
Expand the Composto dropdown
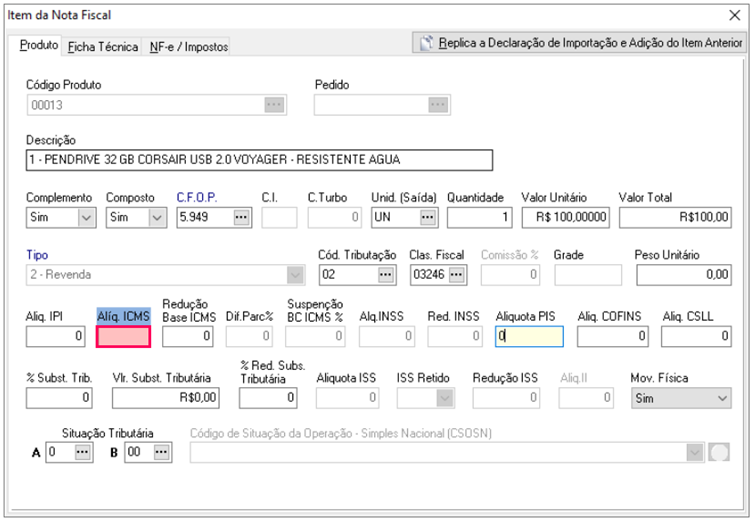click(157, 216)
